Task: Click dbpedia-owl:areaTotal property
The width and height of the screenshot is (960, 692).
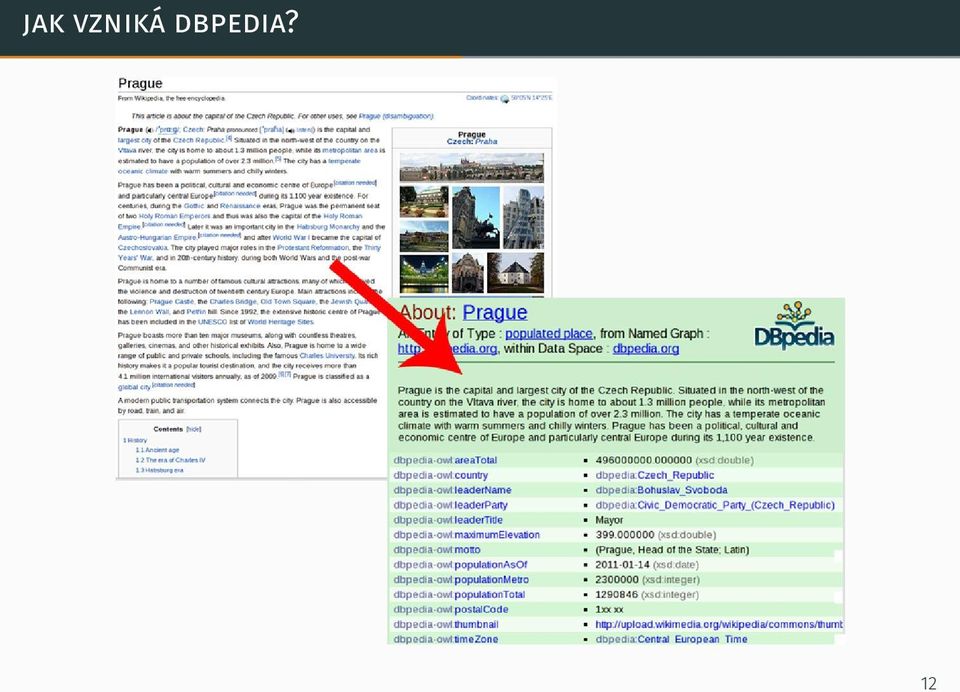Action: coord(445,461)
